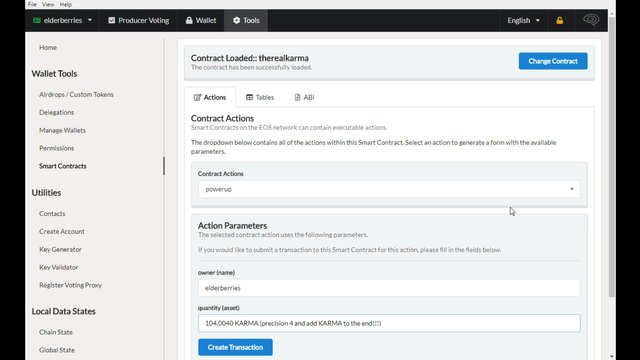Click the quantity (asset) input field
Image resolution: width=640 pixels, height=360 pixels.
(x=389, y=323)
